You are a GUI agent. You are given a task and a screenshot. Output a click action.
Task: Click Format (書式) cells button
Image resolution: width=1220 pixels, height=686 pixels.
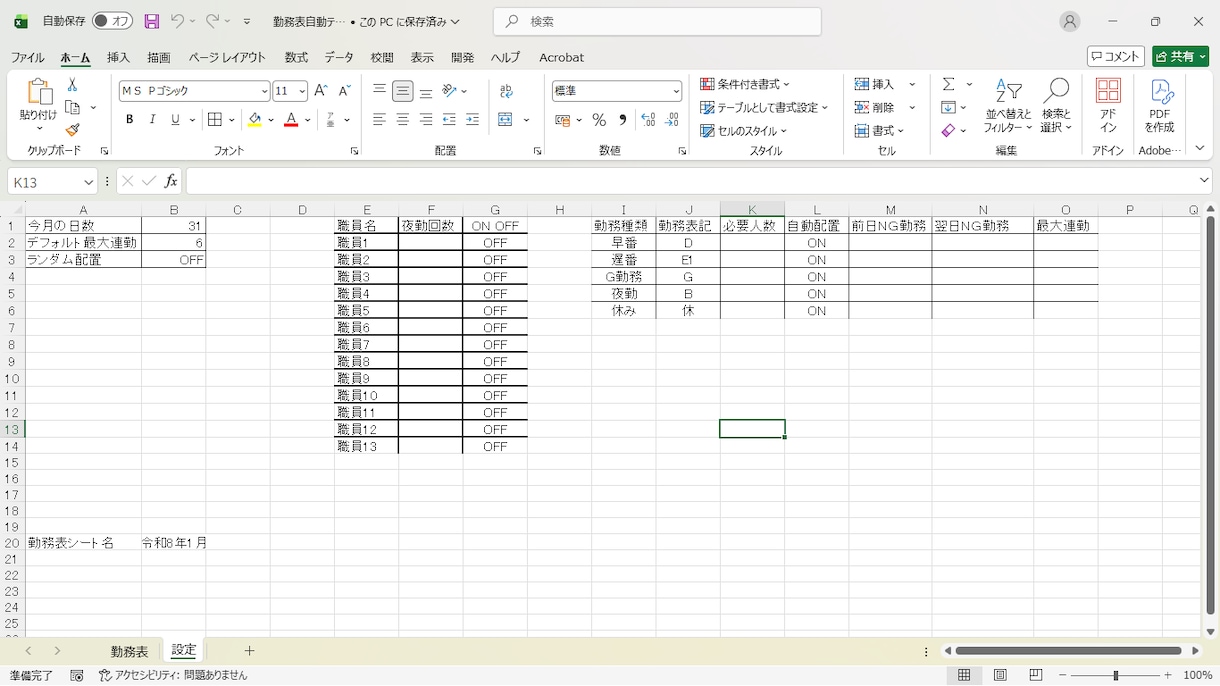tap(879, 131)
